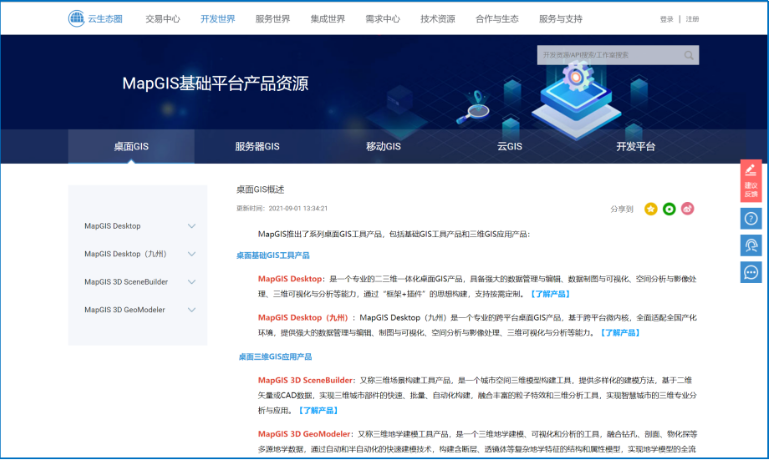This screenshot has width=771, height=462.
Task: Click the 更新时间 2021-09-01 timestamp
Action: click(x=282, y=208)
